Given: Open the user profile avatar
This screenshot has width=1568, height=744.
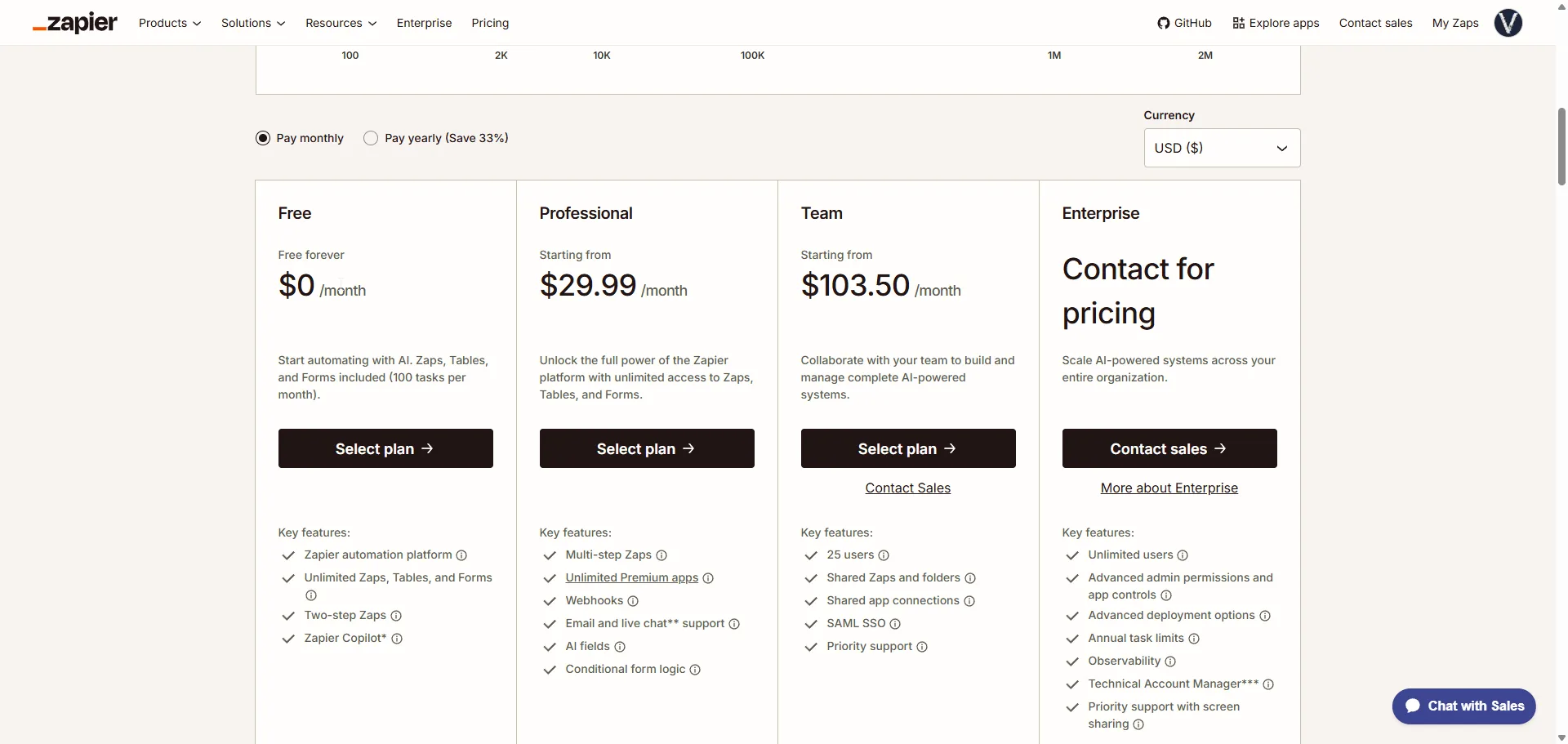Looking at the screenshot, I should point(1508,23).
